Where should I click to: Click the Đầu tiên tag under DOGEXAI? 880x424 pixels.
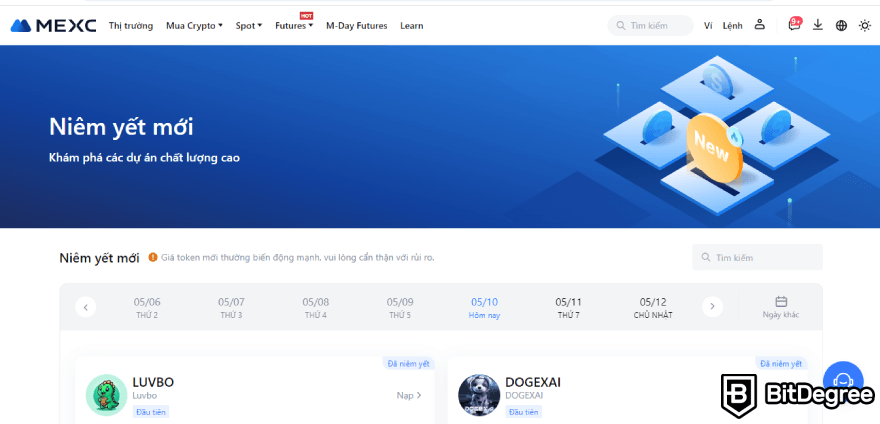(x=523, y=412)
